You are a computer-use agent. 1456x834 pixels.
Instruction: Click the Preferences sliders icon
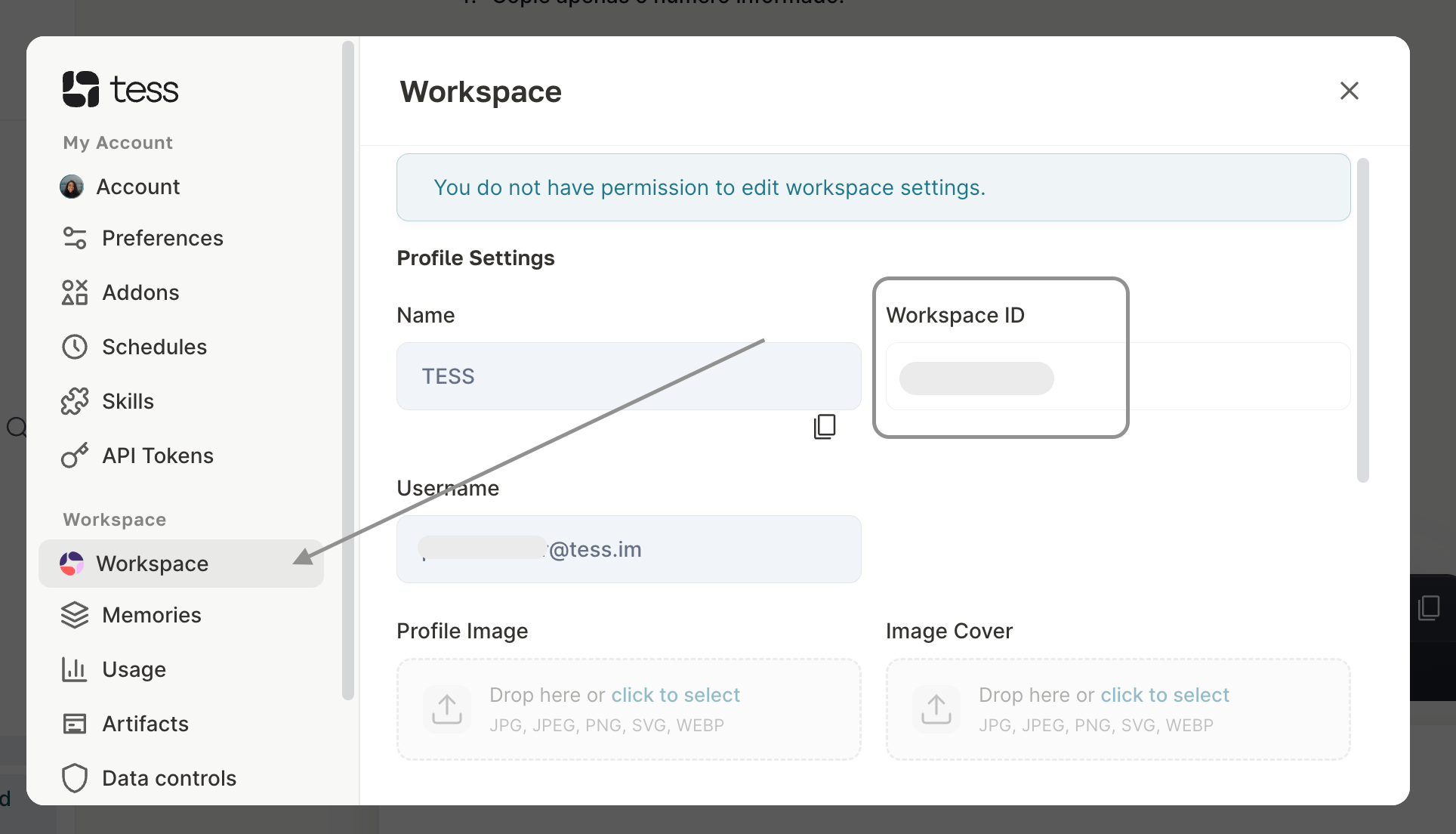(x=75, y=238)
